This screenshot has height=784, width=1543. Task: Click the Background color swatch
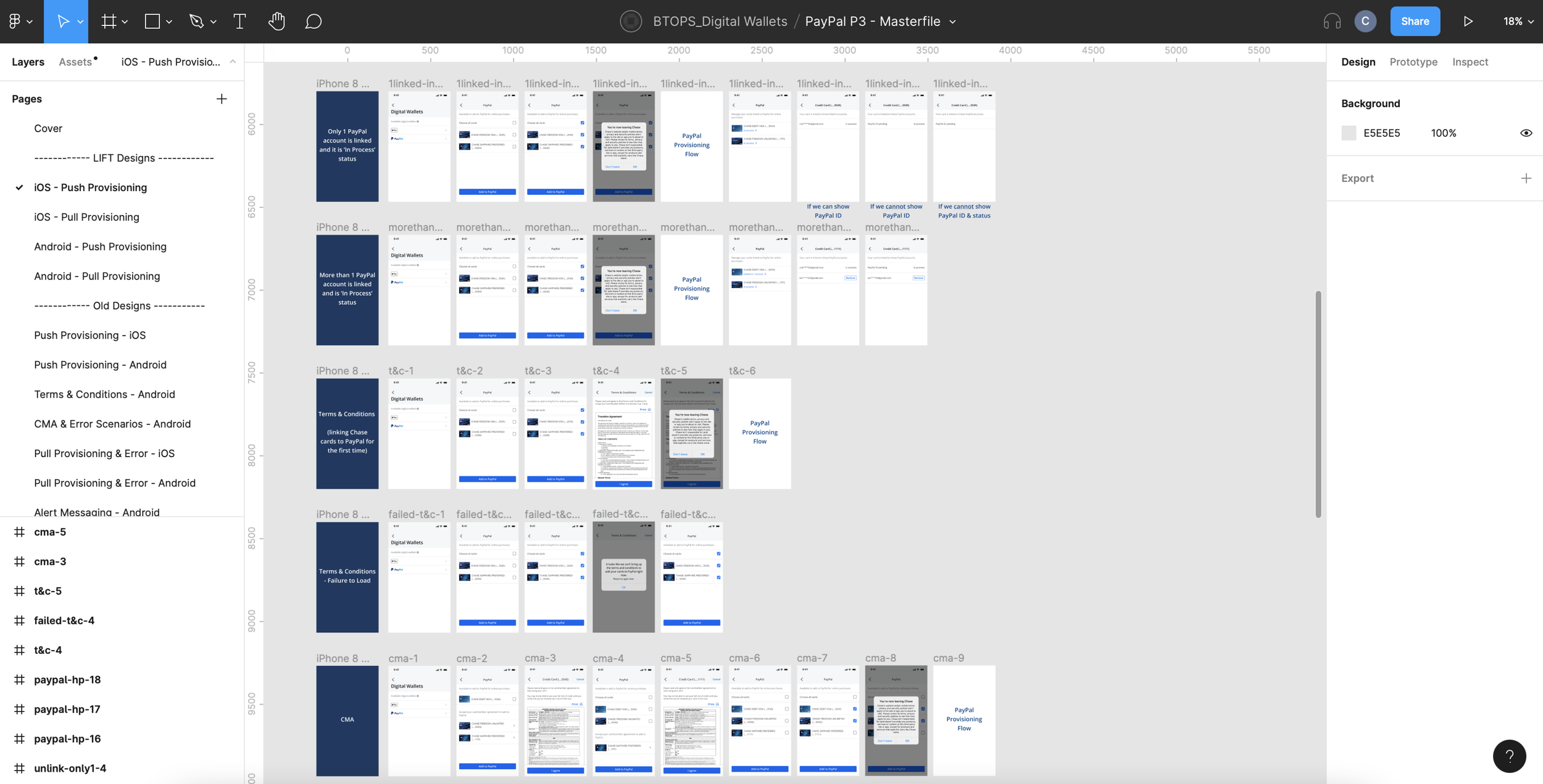pyautogui.click(x=1349, y=133)
